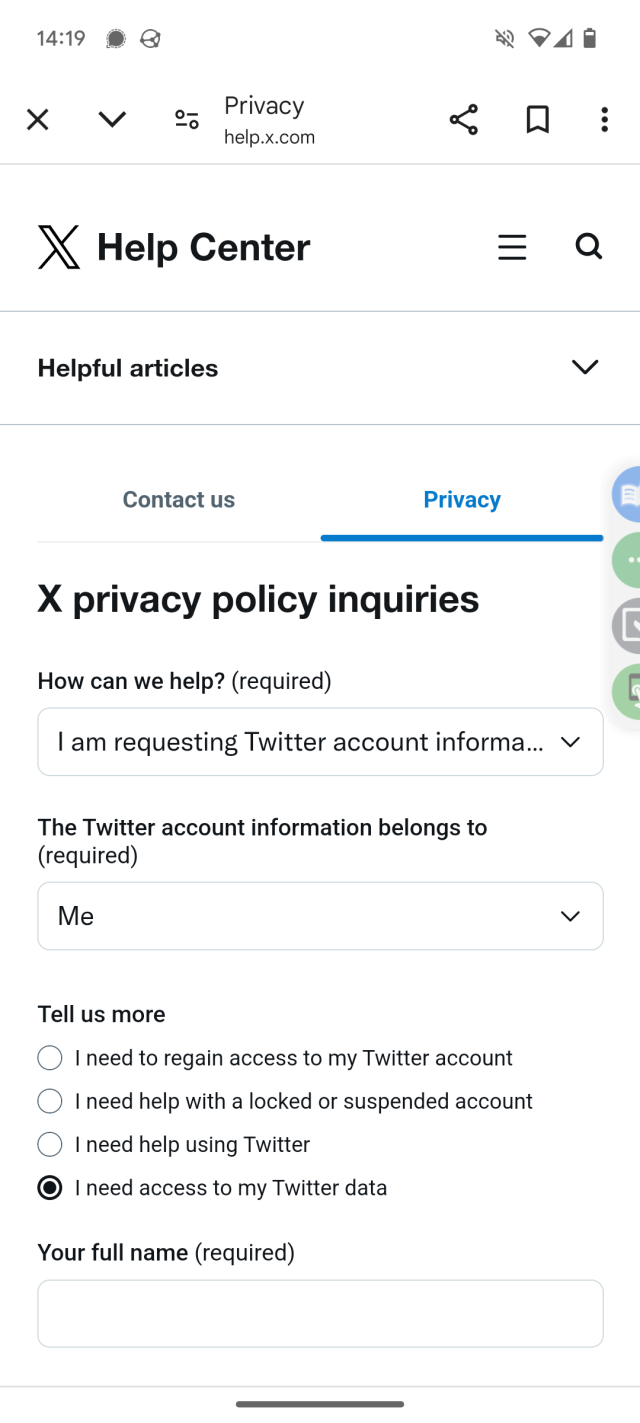
Task: Select 'I need access to my Twitter data'
Action: pos(50,1188)
